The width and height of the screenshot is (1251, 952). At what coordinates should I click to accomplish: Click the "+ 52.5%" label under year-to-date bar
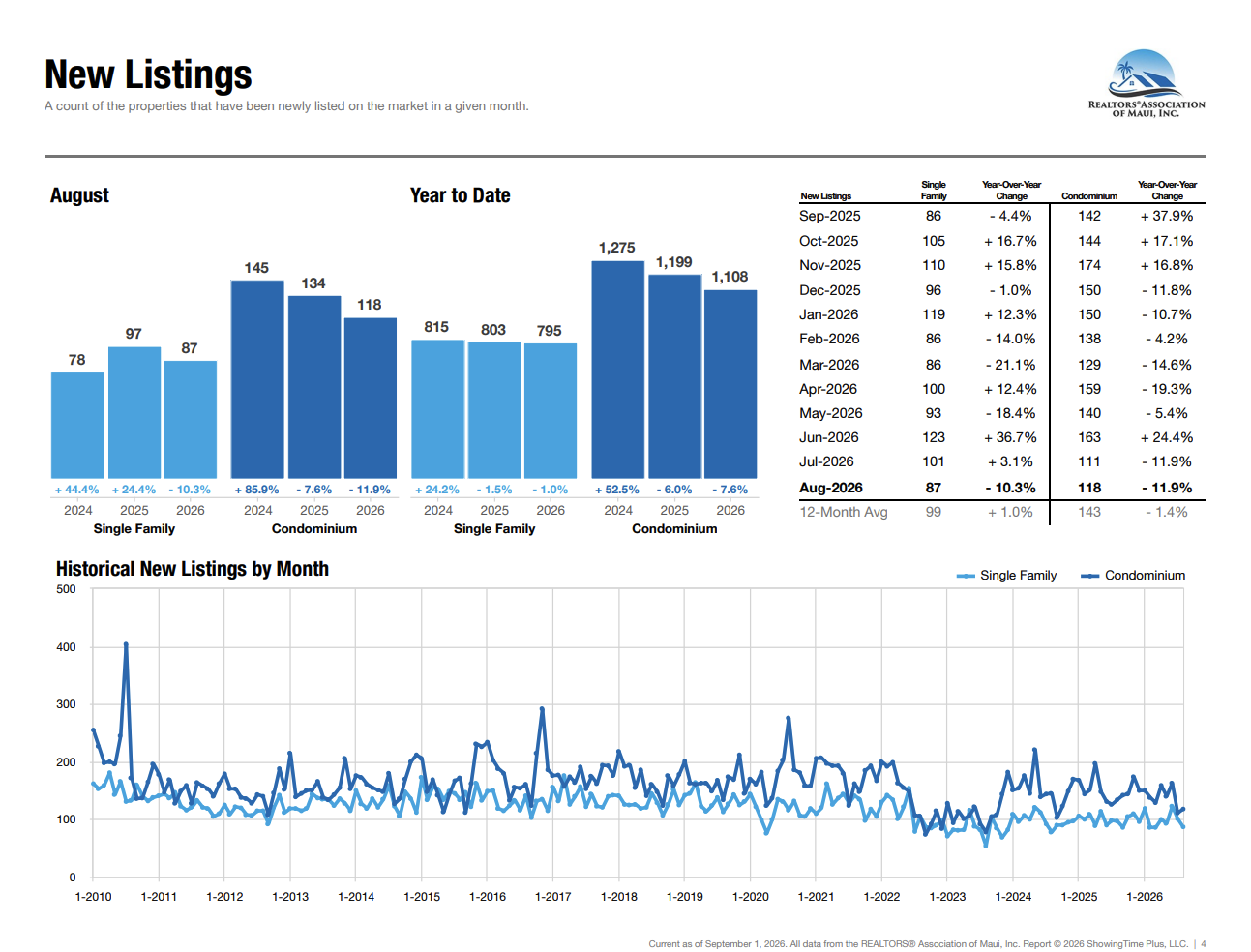617,490
